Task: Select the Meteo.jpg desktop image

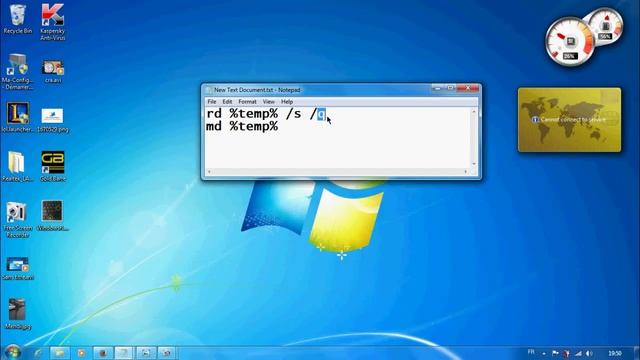Action: (17, 314)
